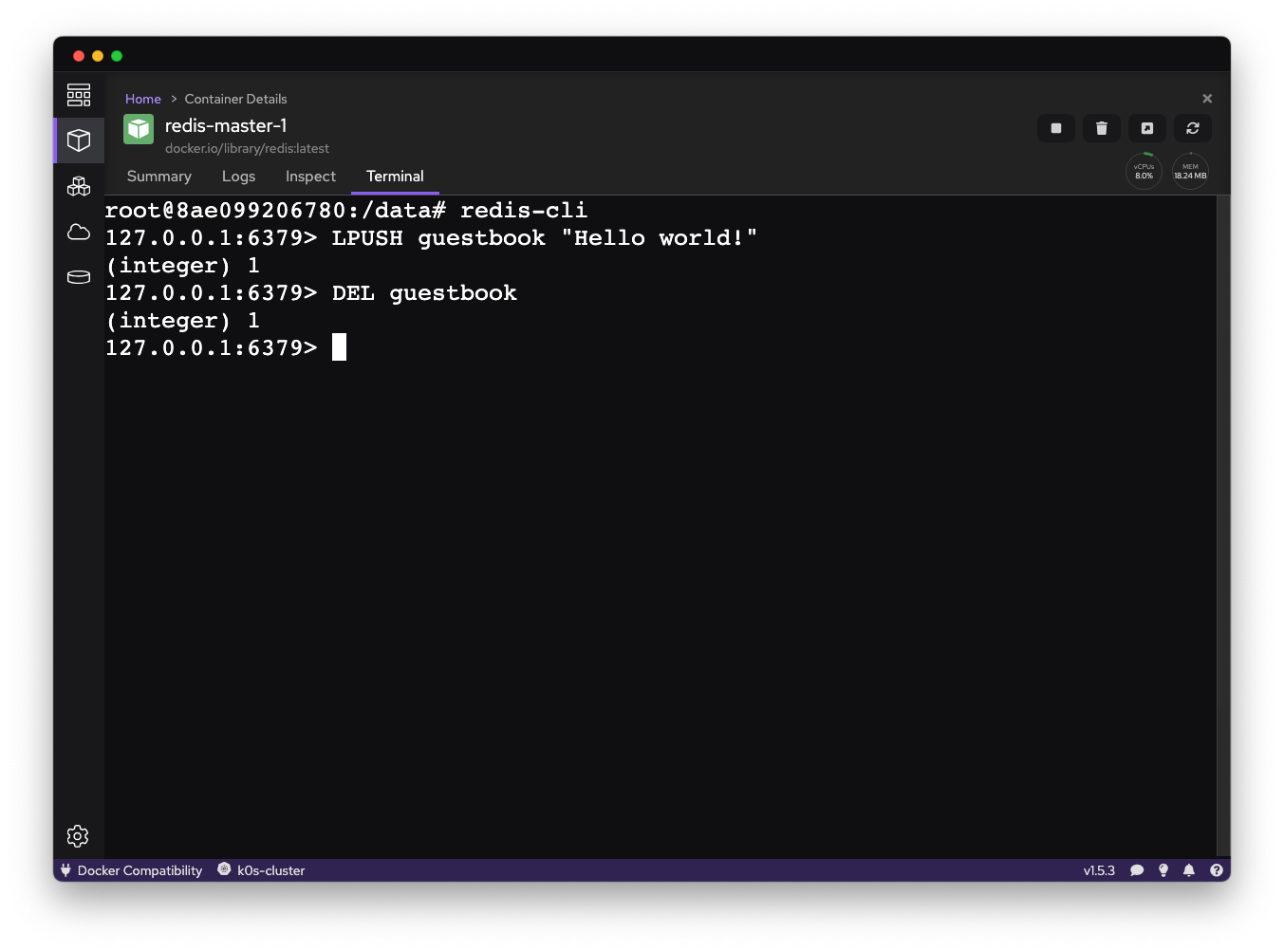Viewport: 1284px width, 952px height.
Task: Stop the redis-master-1 container
Action: [1056, 128]
